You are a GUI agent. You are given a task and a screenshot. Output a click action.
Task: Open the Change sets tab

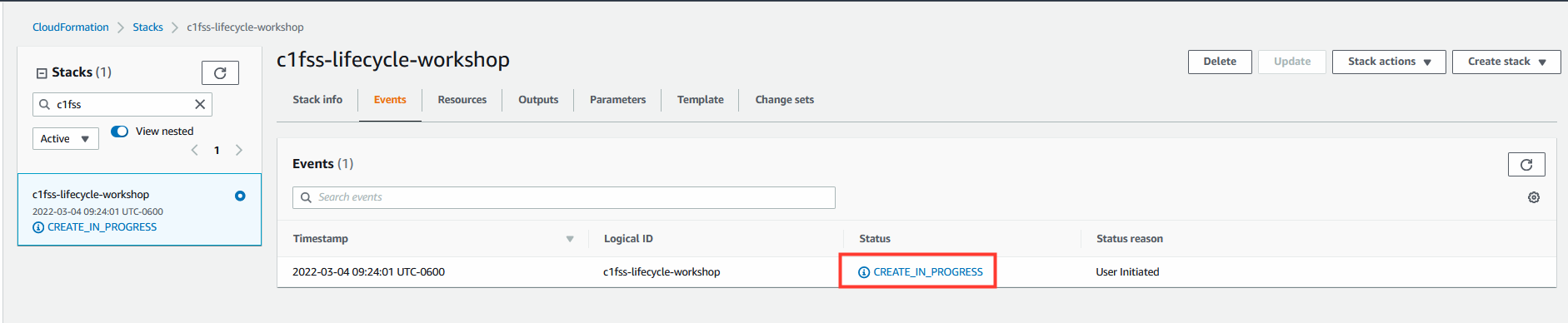click(x=785, y=100)
